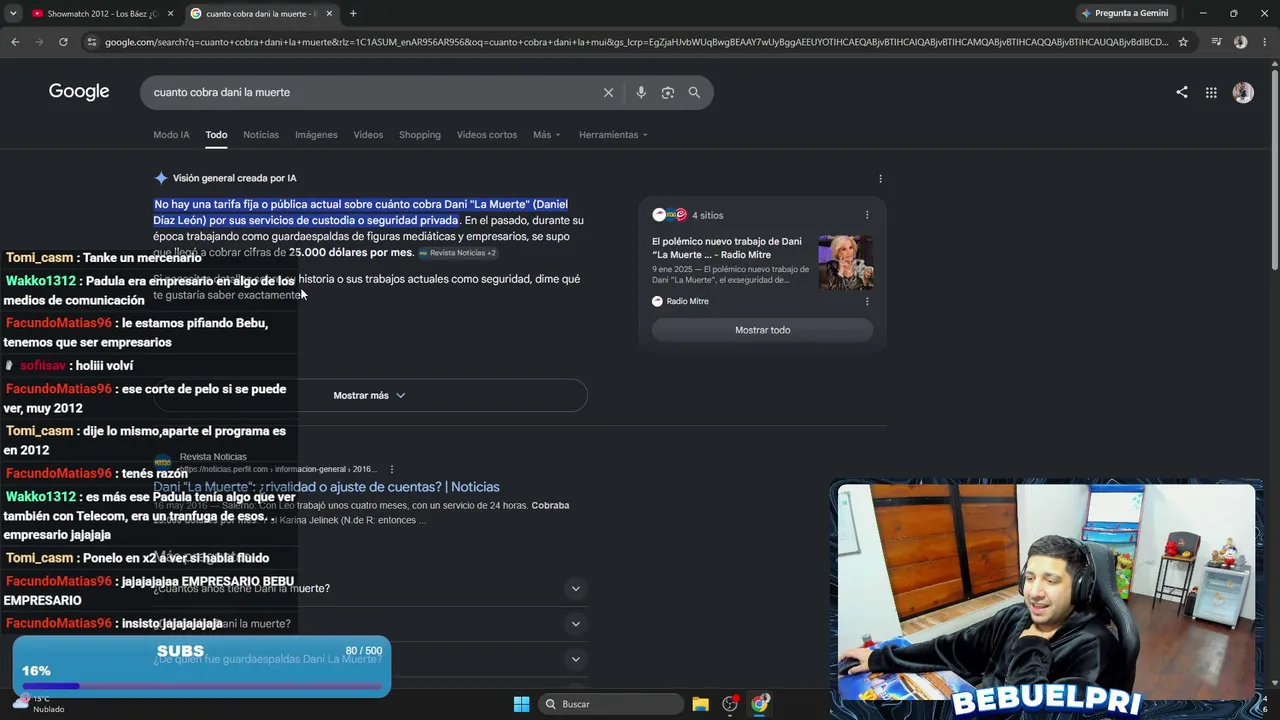The image size is (1280, 720).
Task: Open the Windows Start menu
Action: [521, 704]
